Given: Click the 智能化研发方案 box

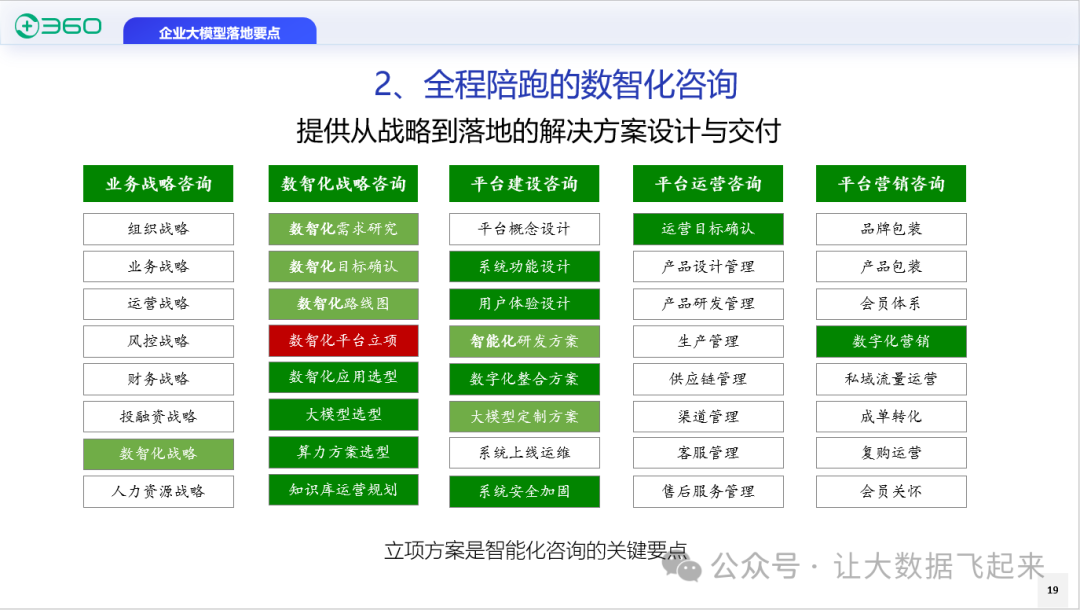Looking at the screenshot, I should pyautogui.click(x=524, y=341).
